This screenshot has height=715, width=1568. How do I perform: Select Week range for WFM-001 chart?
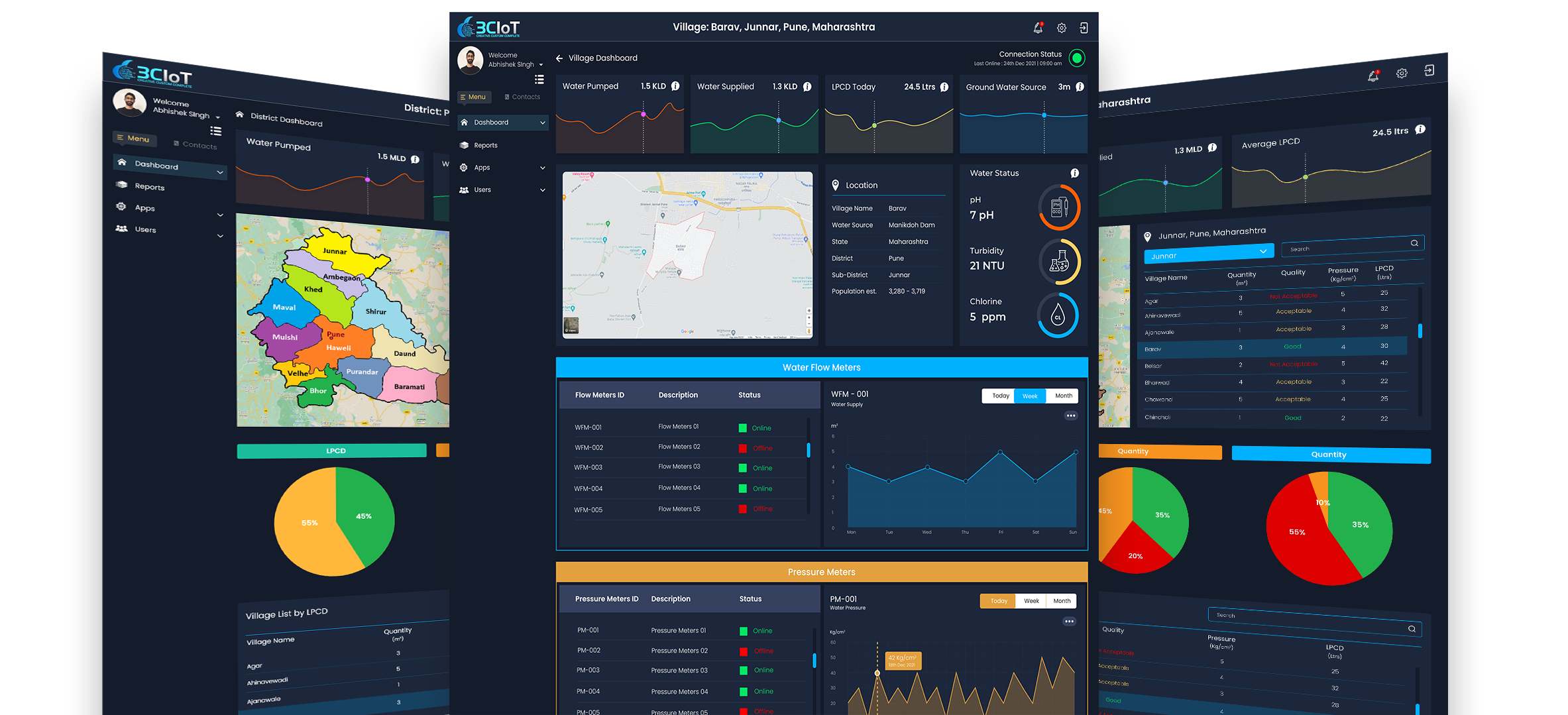coord(1030,396)
